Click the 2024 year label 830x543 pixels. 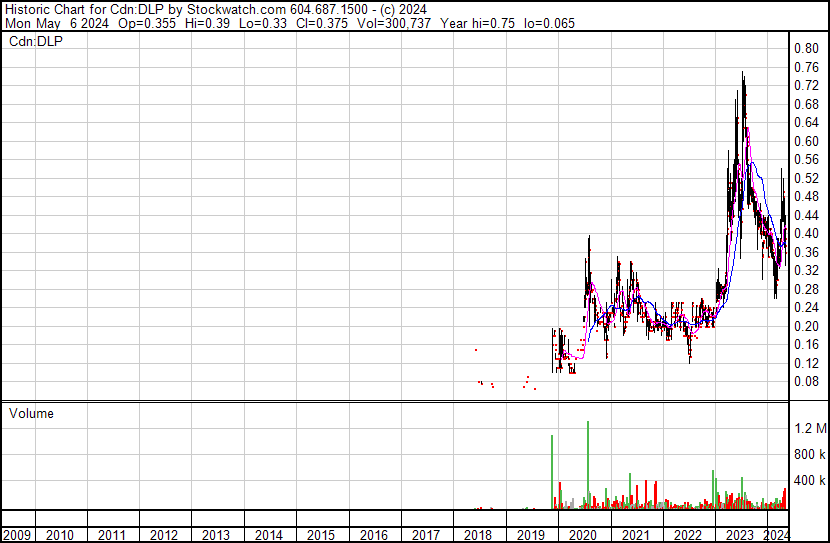(776, 535)
